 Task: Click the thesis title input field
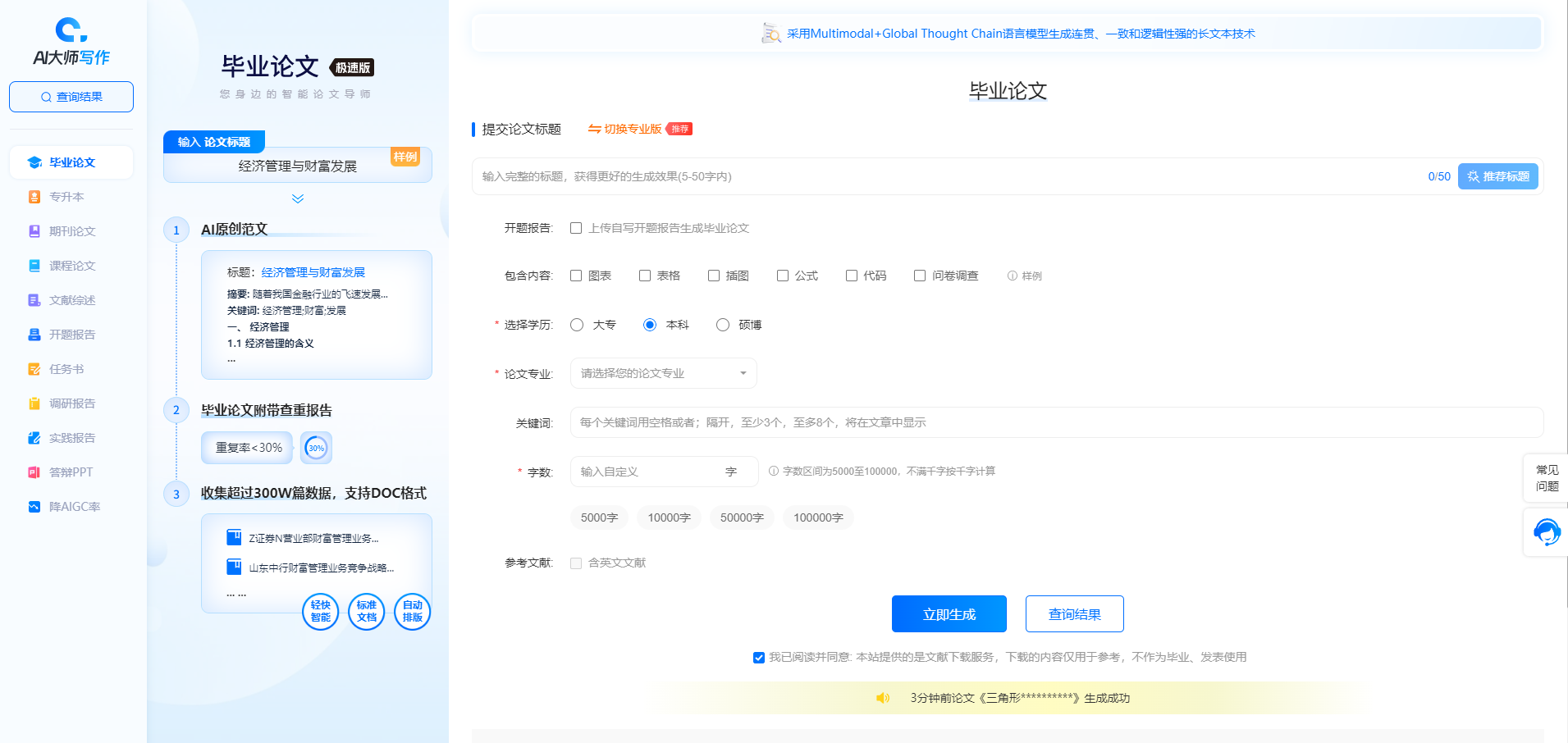click(903, 175)
